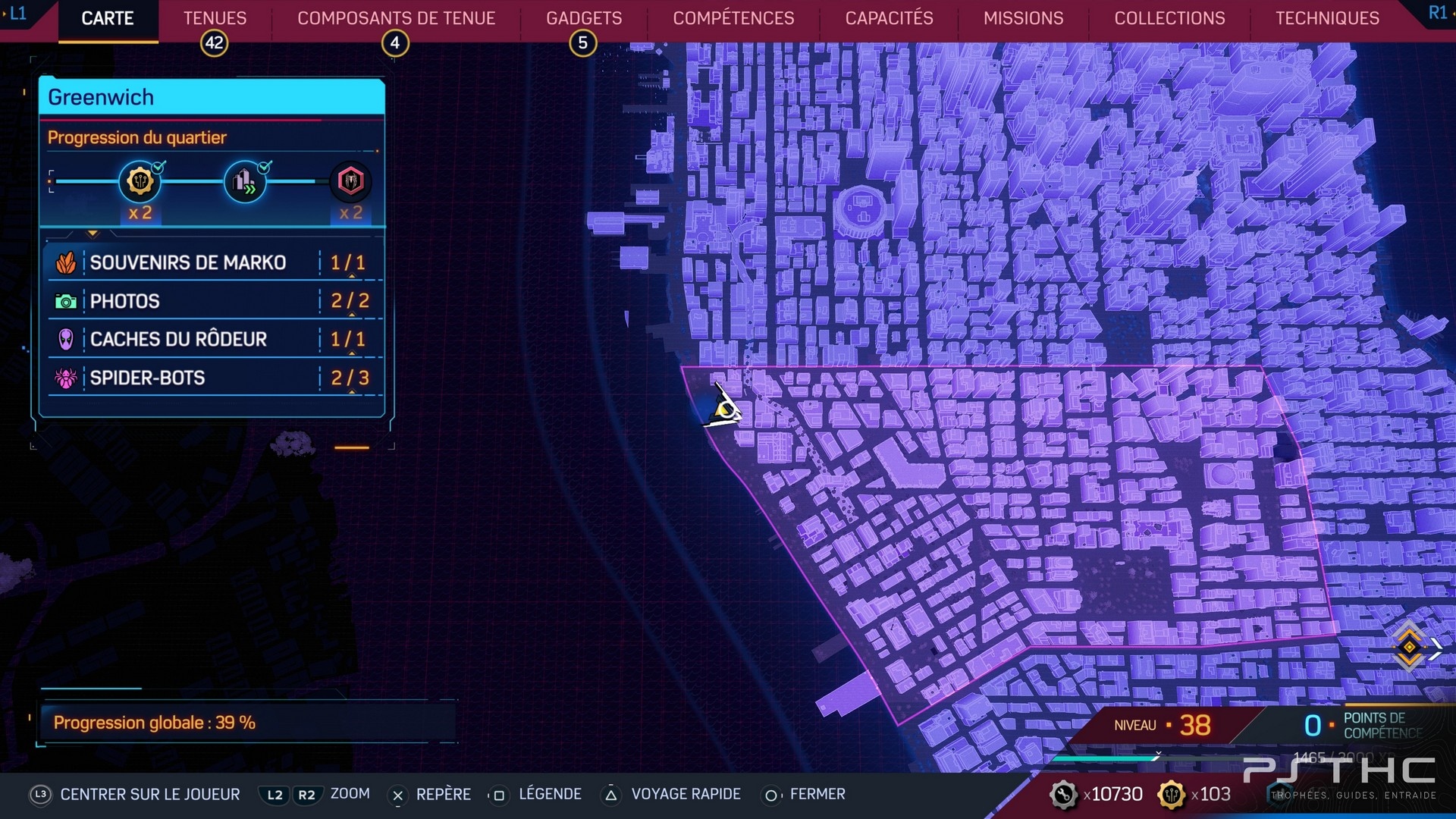The height and width of the screenshot is (819, 1456).
Task: Click the 2 / 3 Spider-Bots count
Action: 350,378
